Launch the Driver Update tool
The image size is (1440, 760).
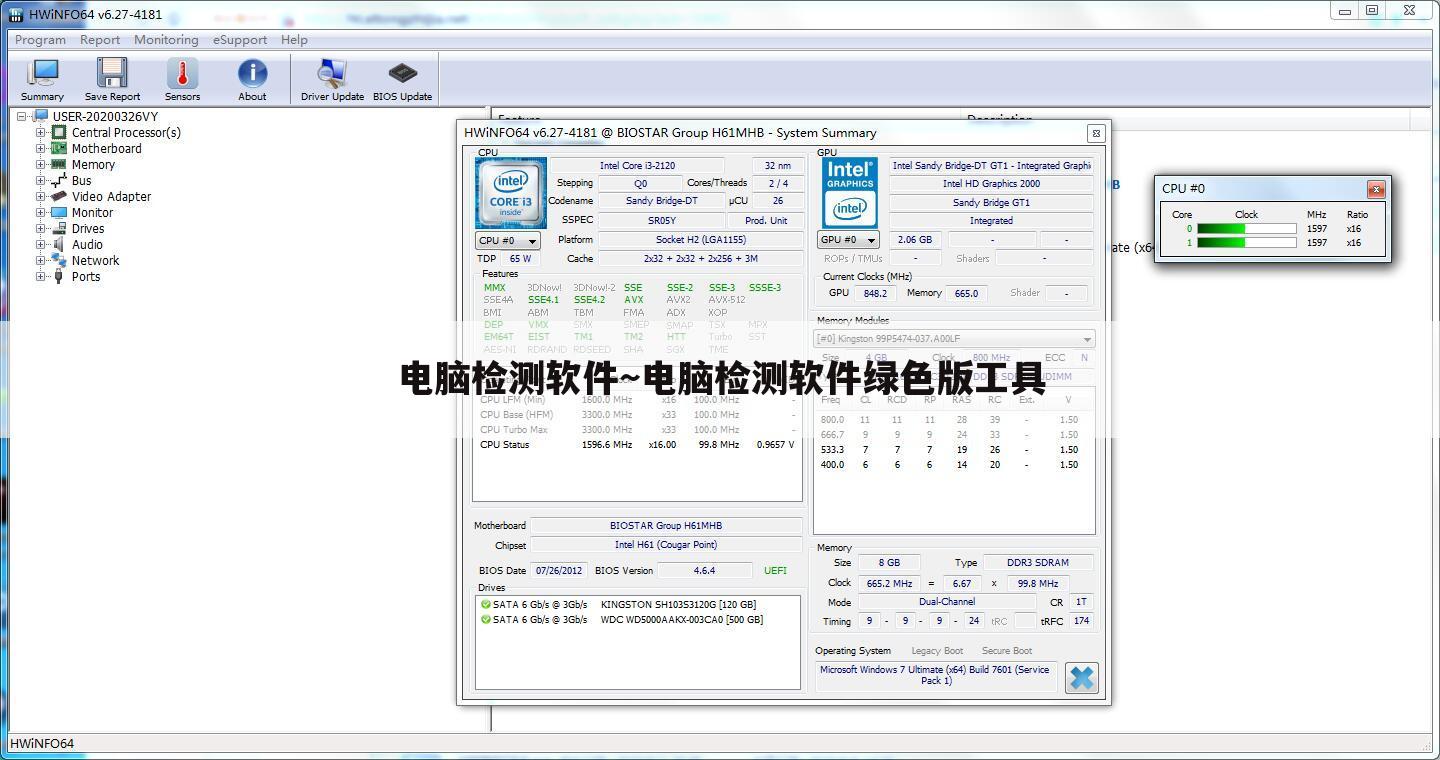point(332,73)
